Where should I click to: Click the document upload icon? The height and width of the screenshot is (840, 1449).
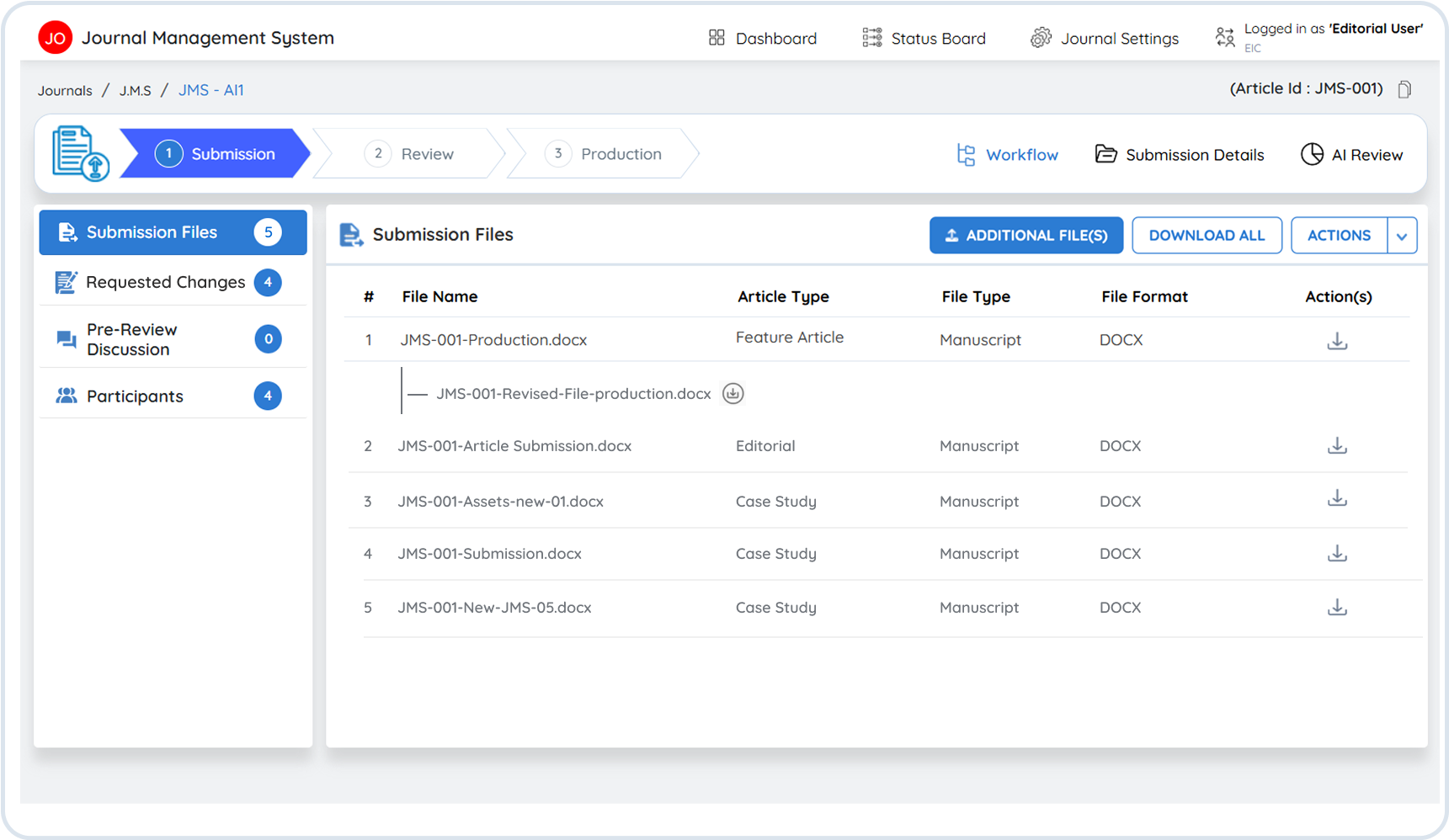[x=80, y=154]
